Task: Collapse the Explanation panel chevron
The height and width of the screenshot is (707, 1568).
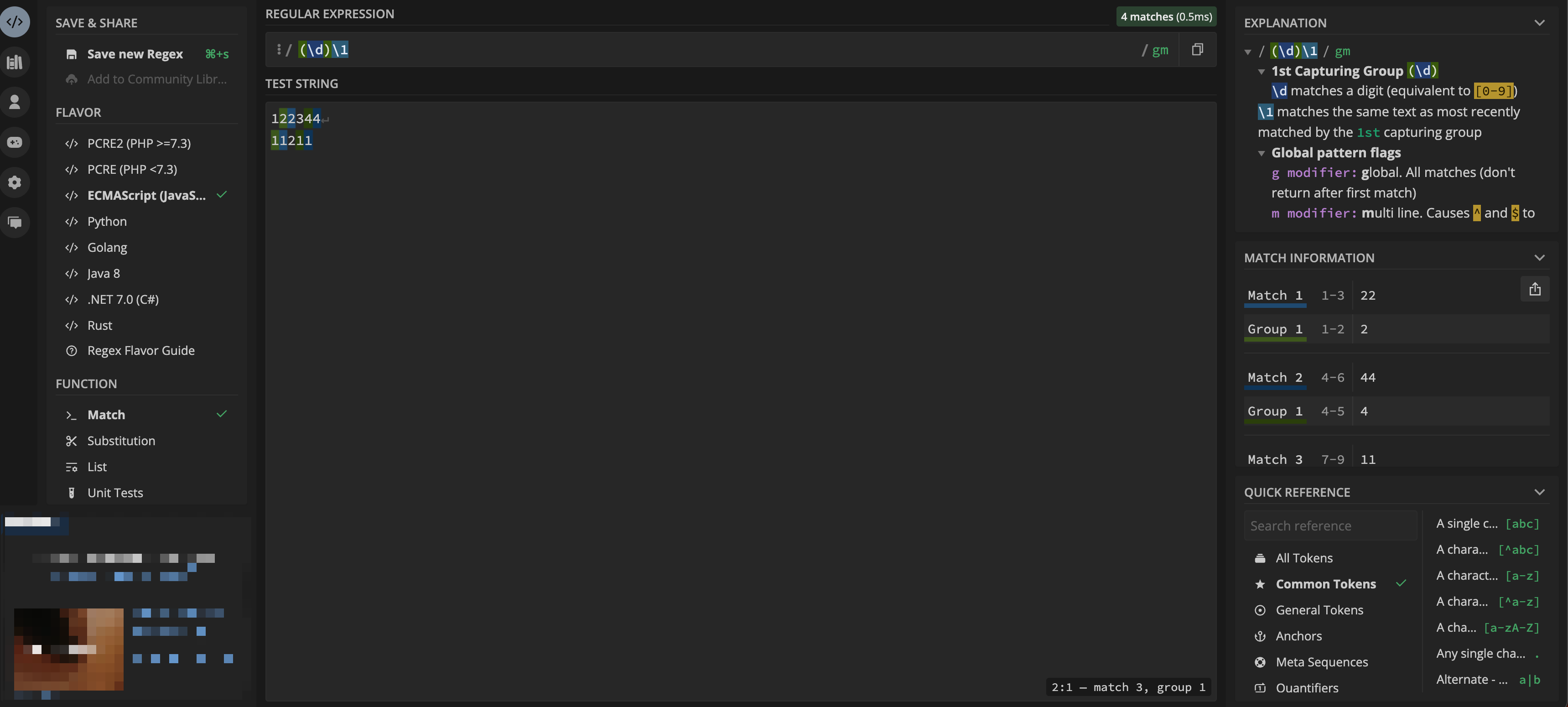Action: coord(1539,23)
